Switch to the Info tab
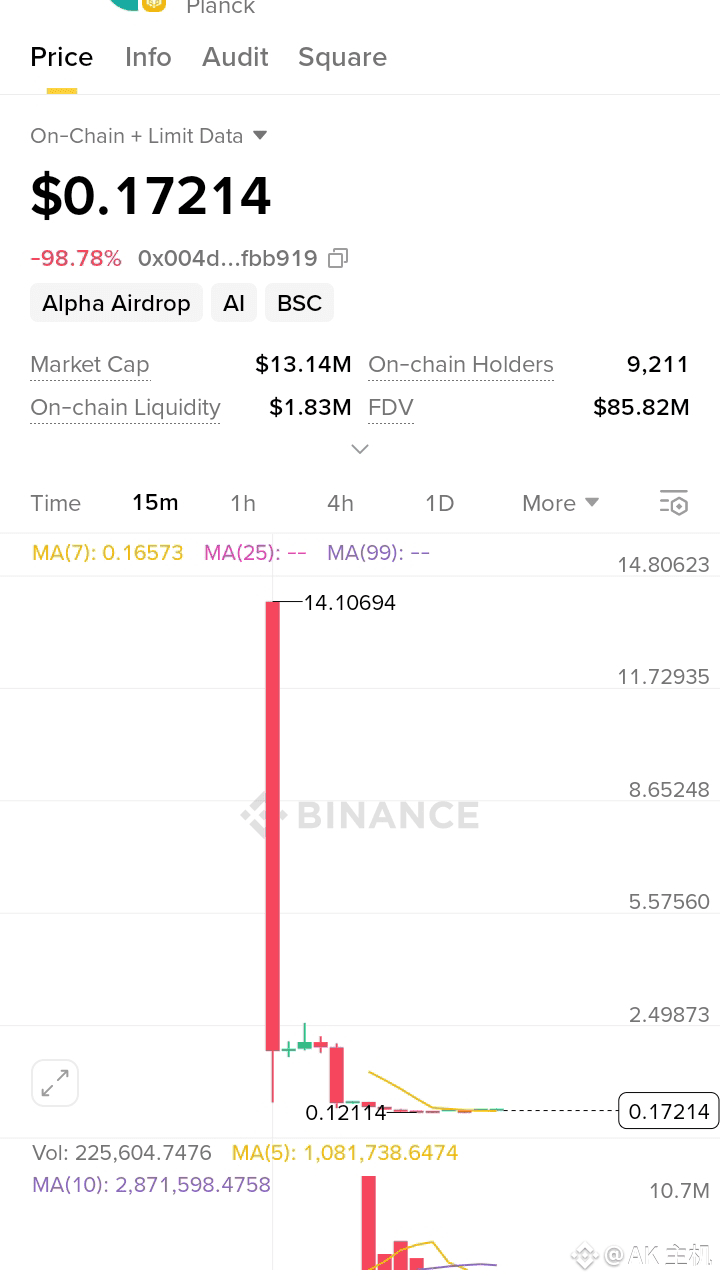This screenshot has width=720, height=1281. pos(148,57)
